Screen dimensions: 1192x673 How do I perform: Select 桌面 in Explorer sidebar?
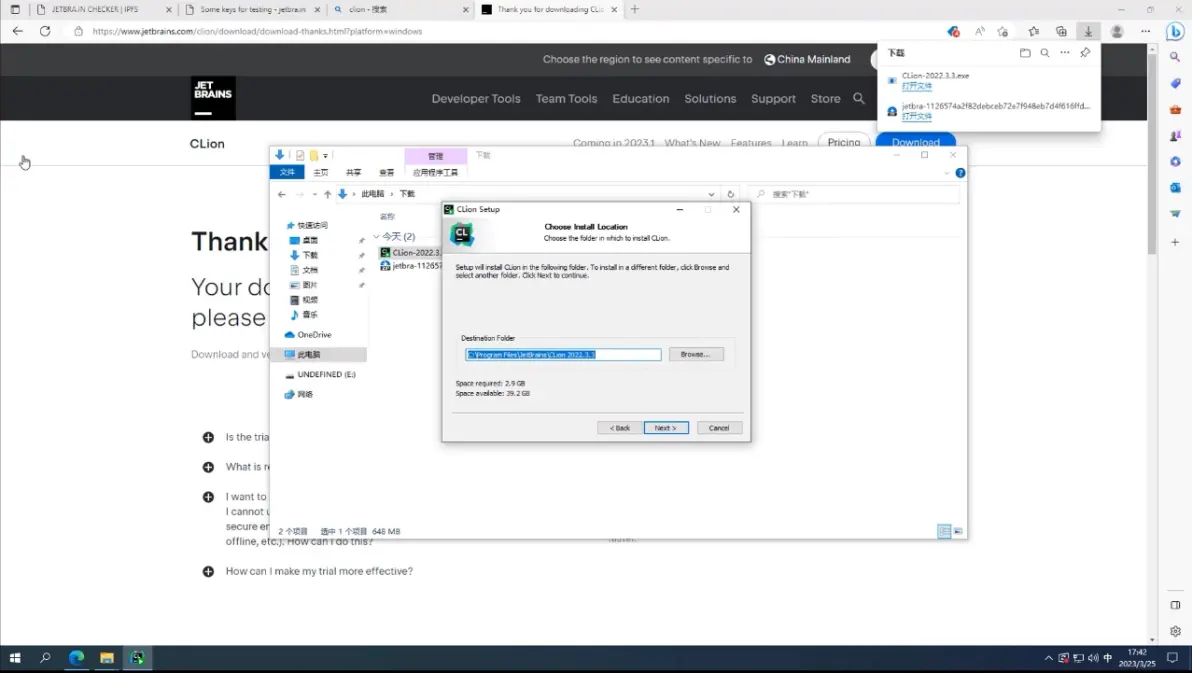pyautogui.click(x=310, y=240)
